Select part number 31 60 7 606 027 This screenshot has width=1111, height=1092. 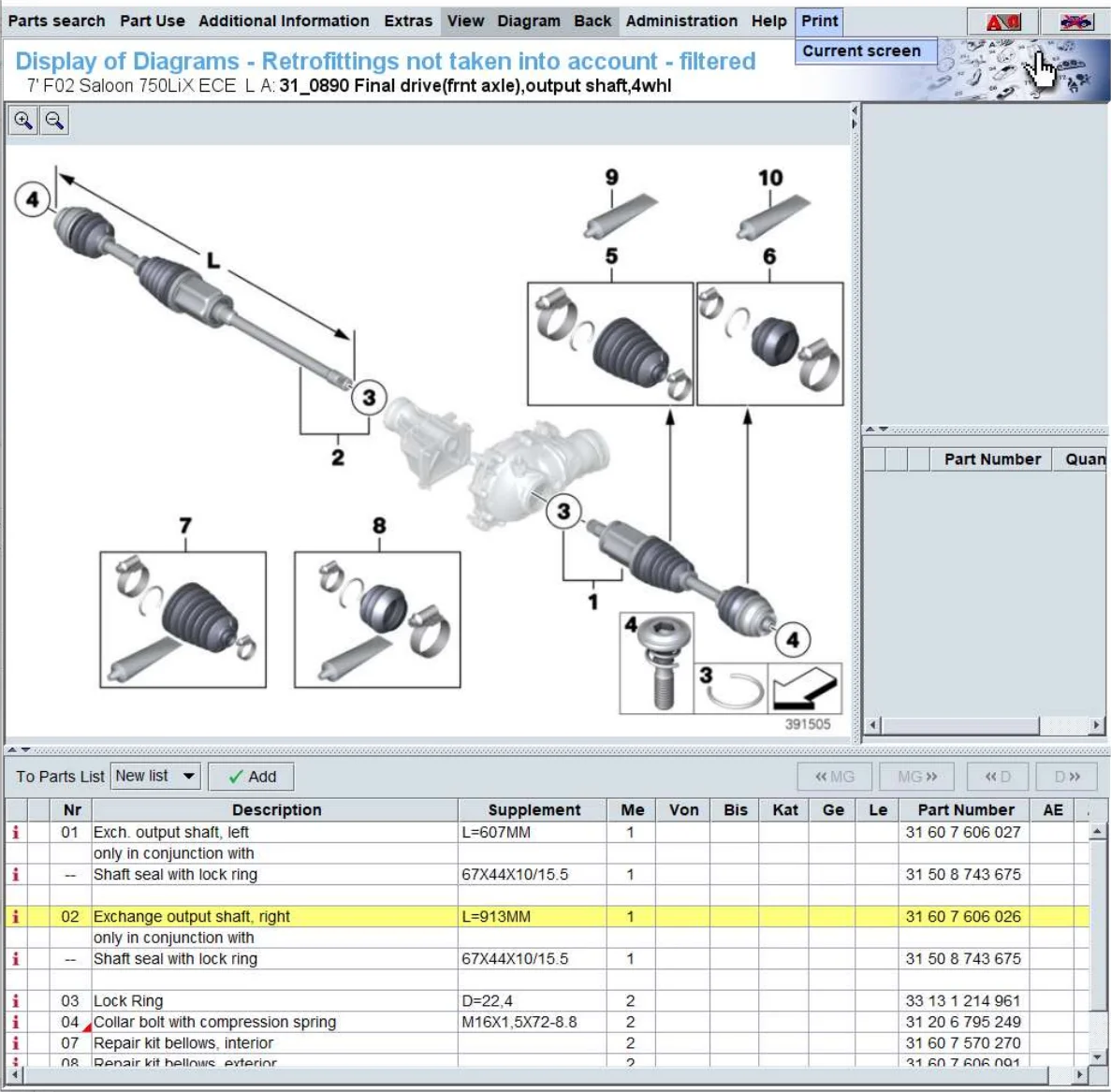click(x=963, y=832)
